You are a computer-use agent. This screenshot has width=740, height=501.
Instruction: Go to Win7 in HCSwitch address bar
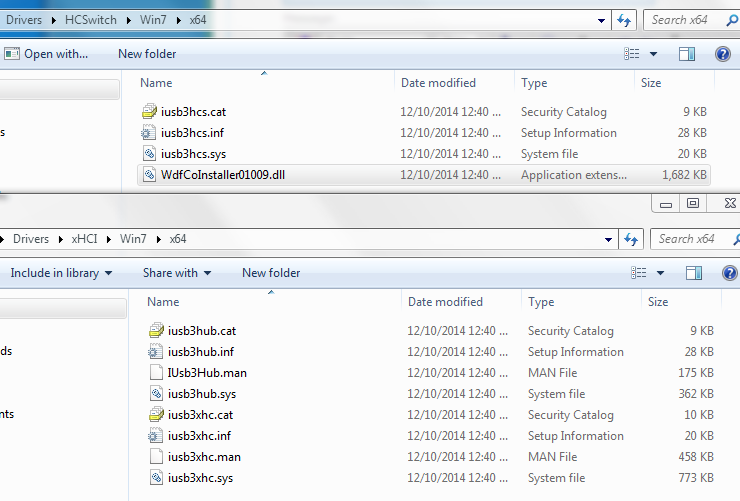click(153, 20)
